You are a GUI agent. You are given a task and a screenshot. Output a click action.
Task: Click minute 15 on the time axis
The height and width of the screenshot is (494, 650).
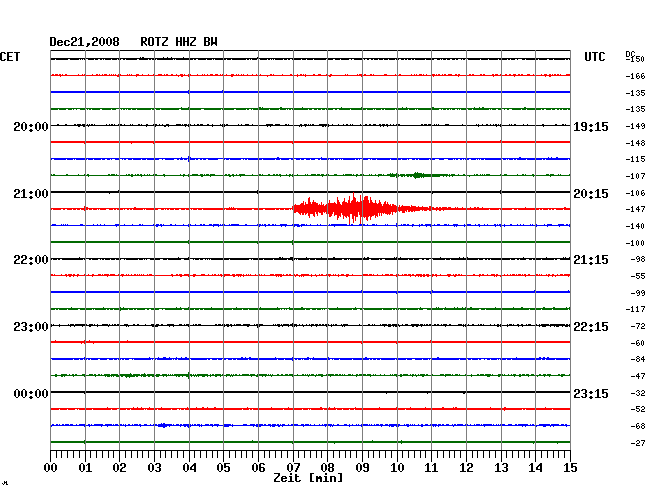tap(570, 467)
